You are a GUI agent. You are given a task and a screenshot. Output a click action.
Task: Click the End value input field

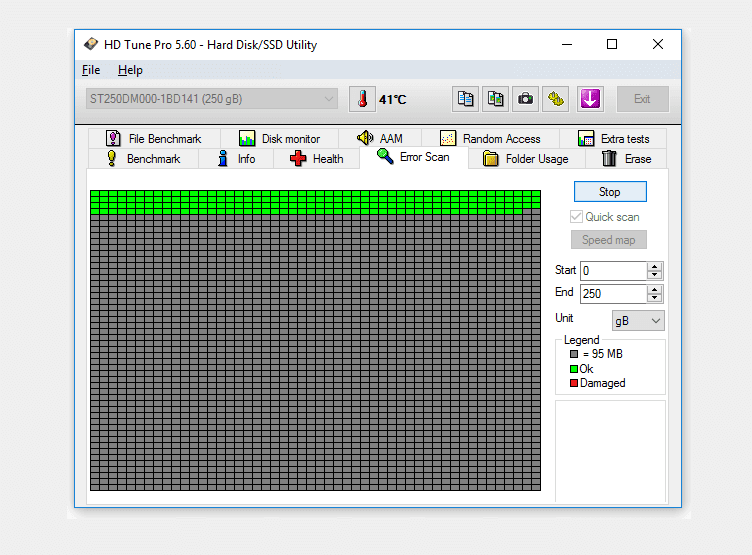click(613, 294)
